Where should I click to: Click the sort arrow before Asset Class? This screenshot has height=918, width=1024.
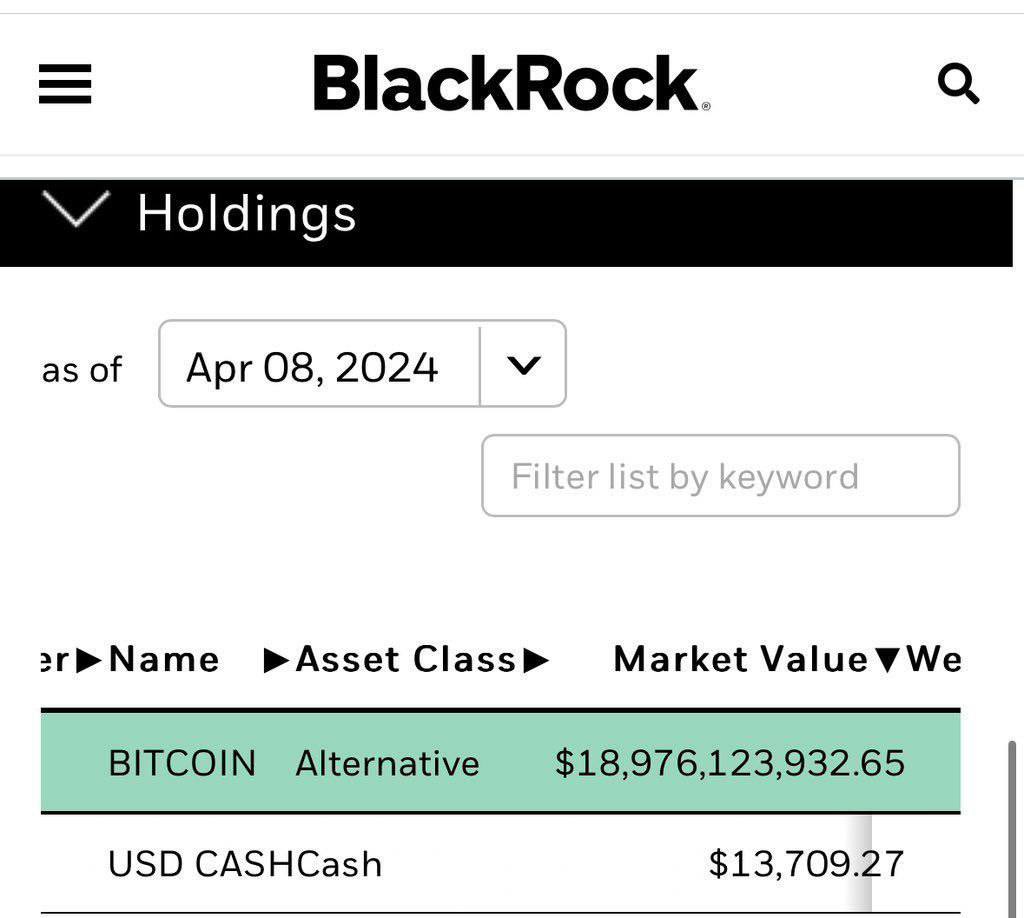point(276,660)
